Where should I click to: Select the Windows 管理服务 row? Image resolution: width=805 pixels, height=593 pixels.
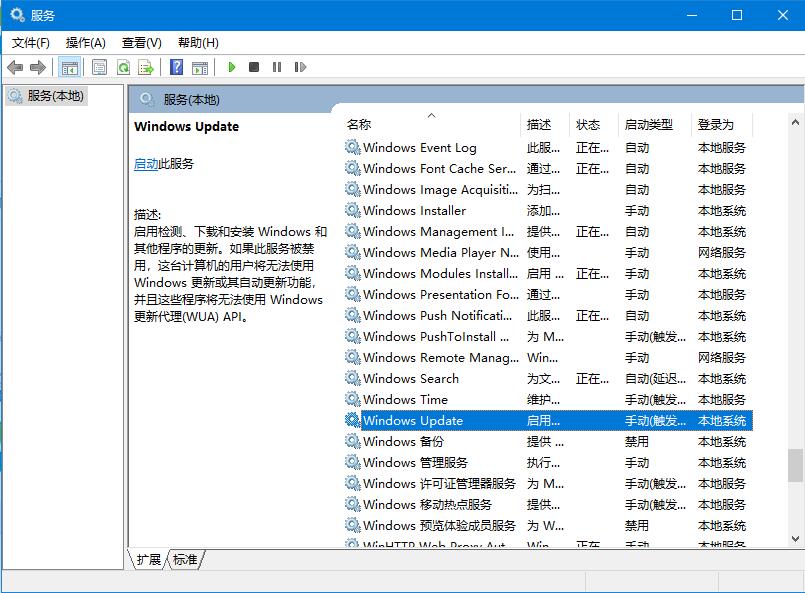(547, 463)
